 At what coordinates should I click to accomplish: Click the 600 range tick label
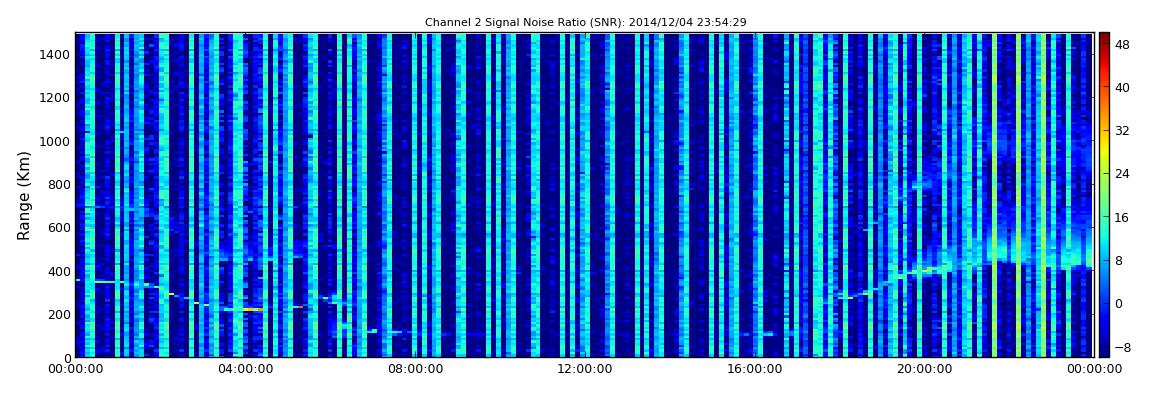(59, 228)
